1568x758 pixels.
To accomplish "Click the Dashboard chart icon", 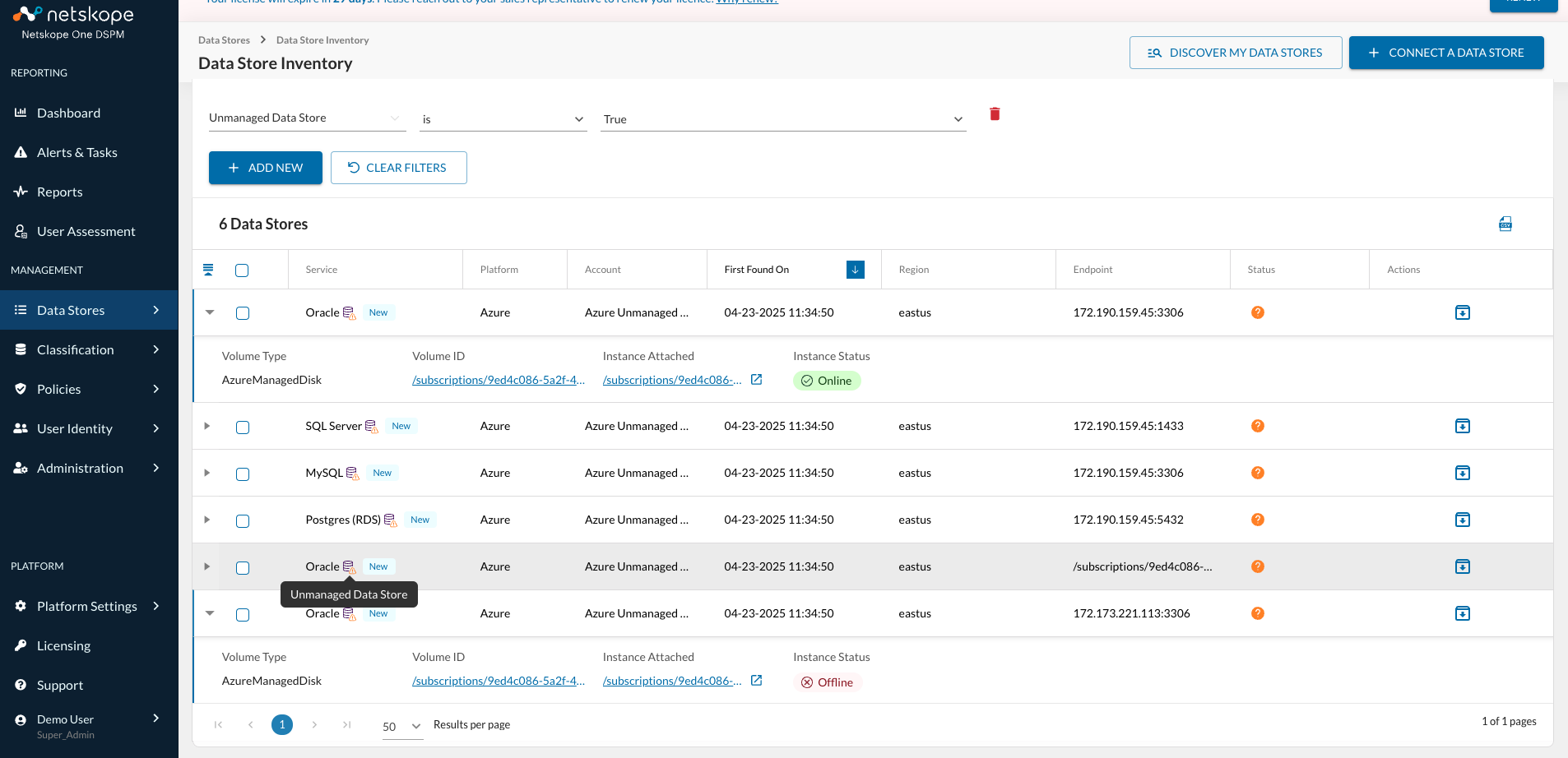I will point(21,113).
